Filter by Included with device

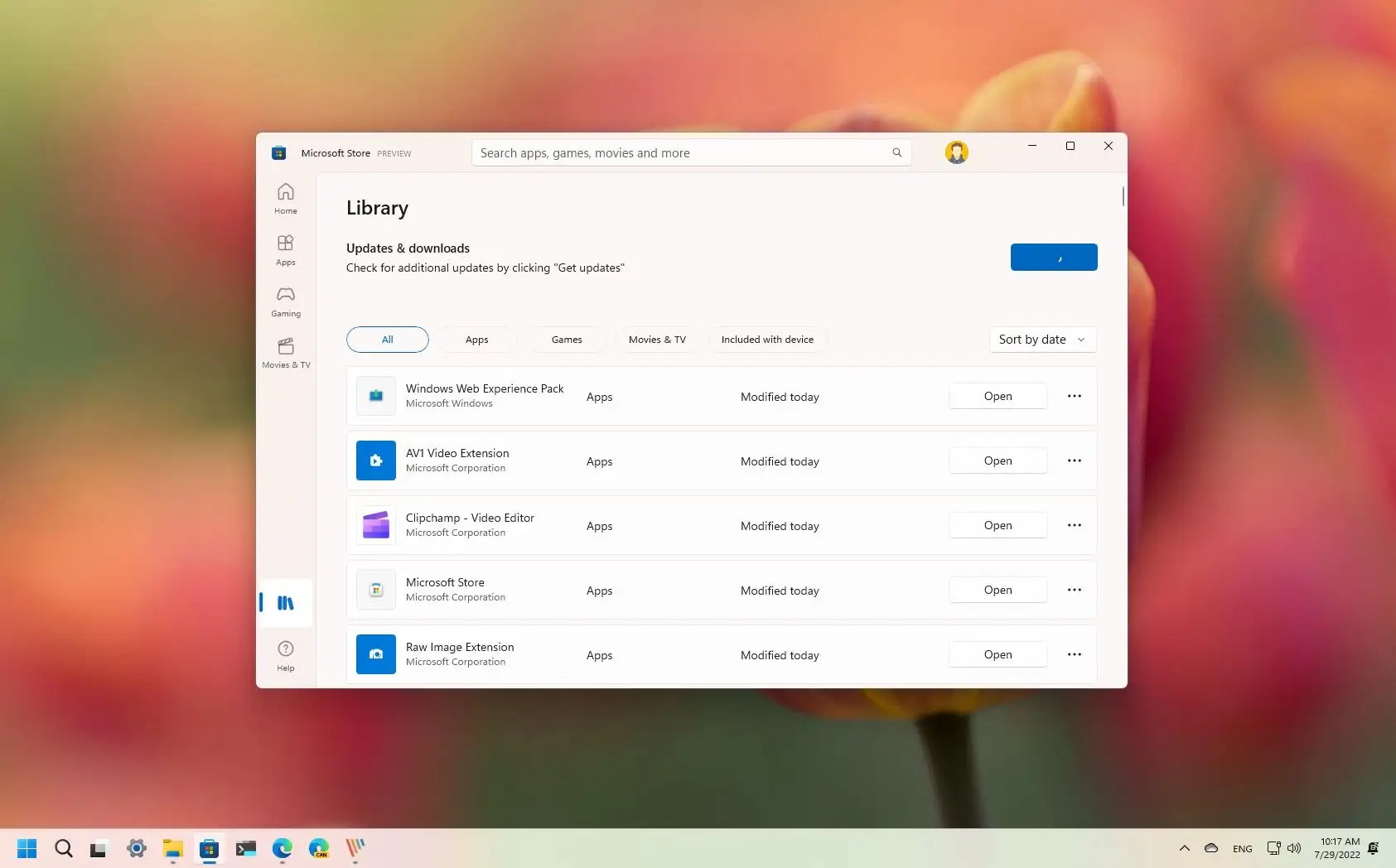coord(767,340)
